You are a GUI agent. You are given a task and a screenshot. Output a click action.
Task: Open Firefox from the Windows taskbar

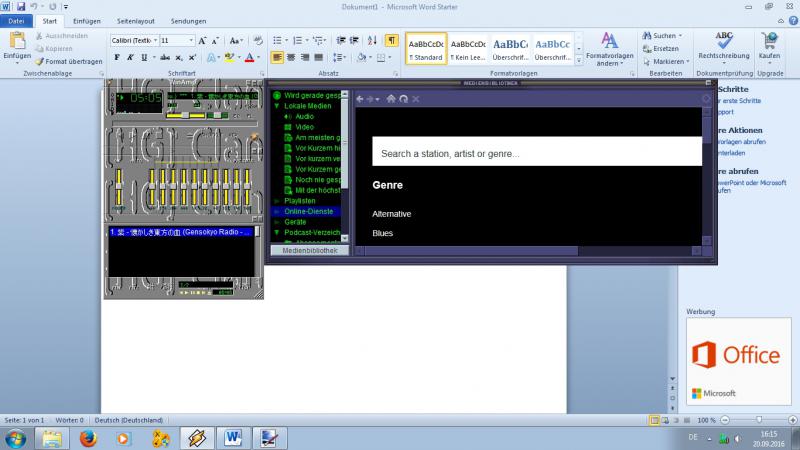(88, 438)
